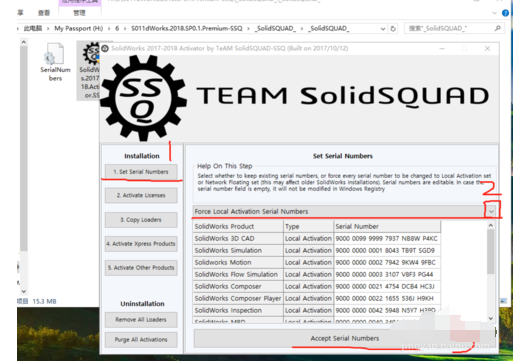Expand the Explorer address history dropdown
The image size is (513, 361).
pyautogui.click(x=383, y=29)
